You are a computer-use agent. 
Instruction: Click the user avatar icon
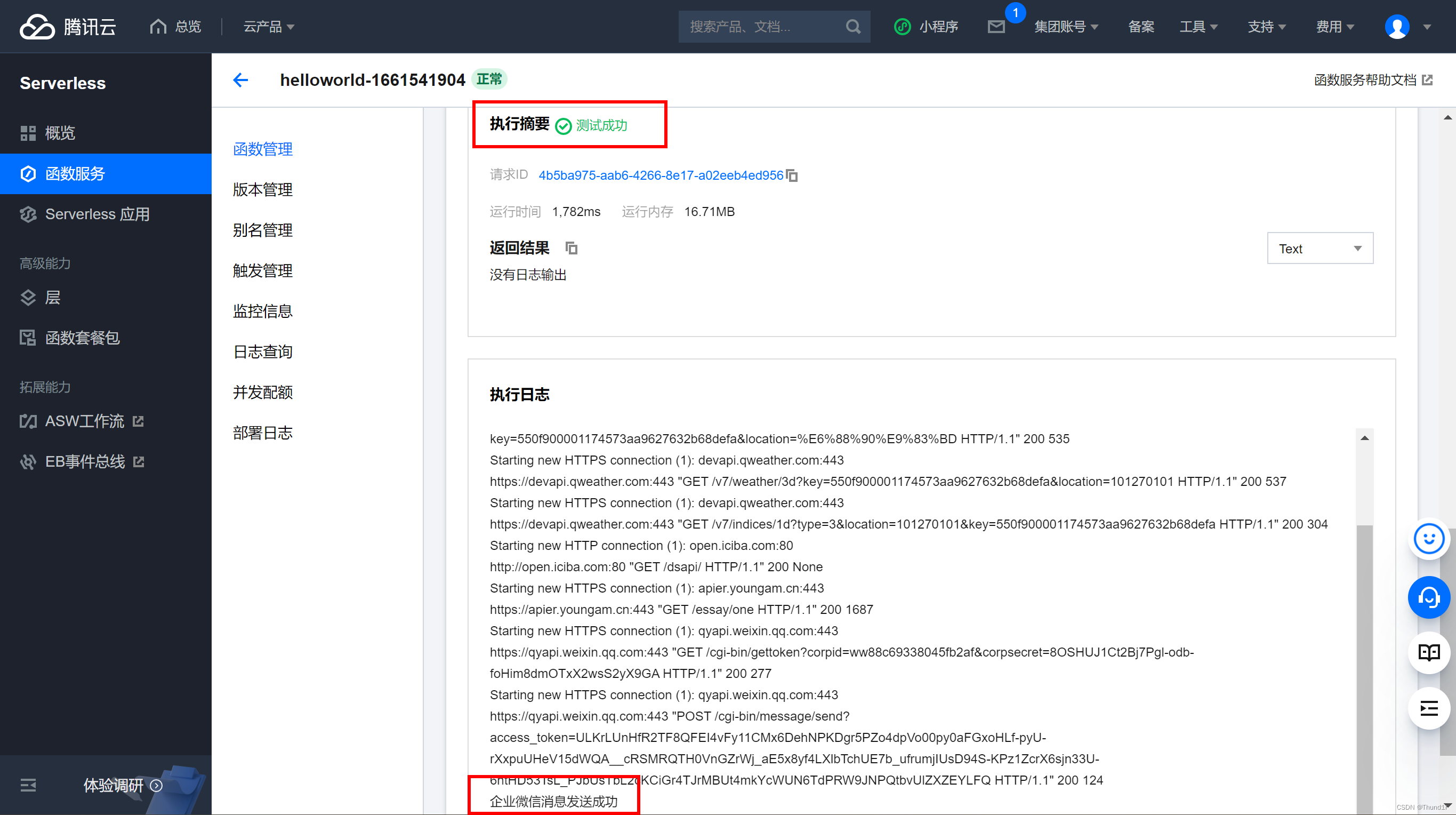click(x=1397, y=27)
